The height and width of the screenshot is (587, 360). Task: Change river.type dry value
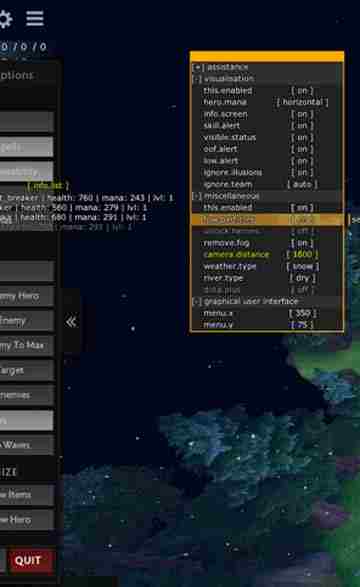coord(302,278)
